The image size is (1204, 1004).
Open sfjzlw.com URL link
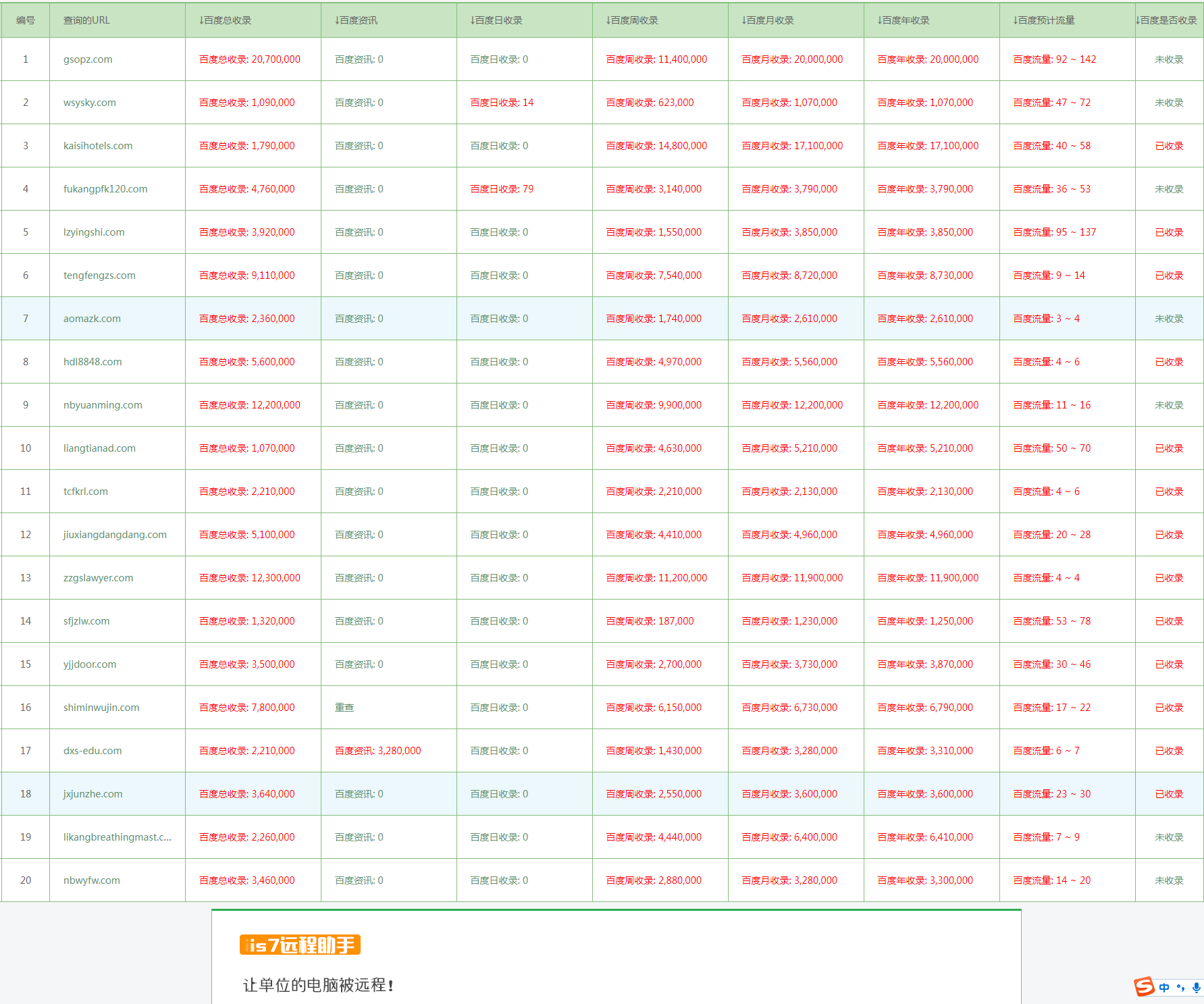click(x=86, y=621)
